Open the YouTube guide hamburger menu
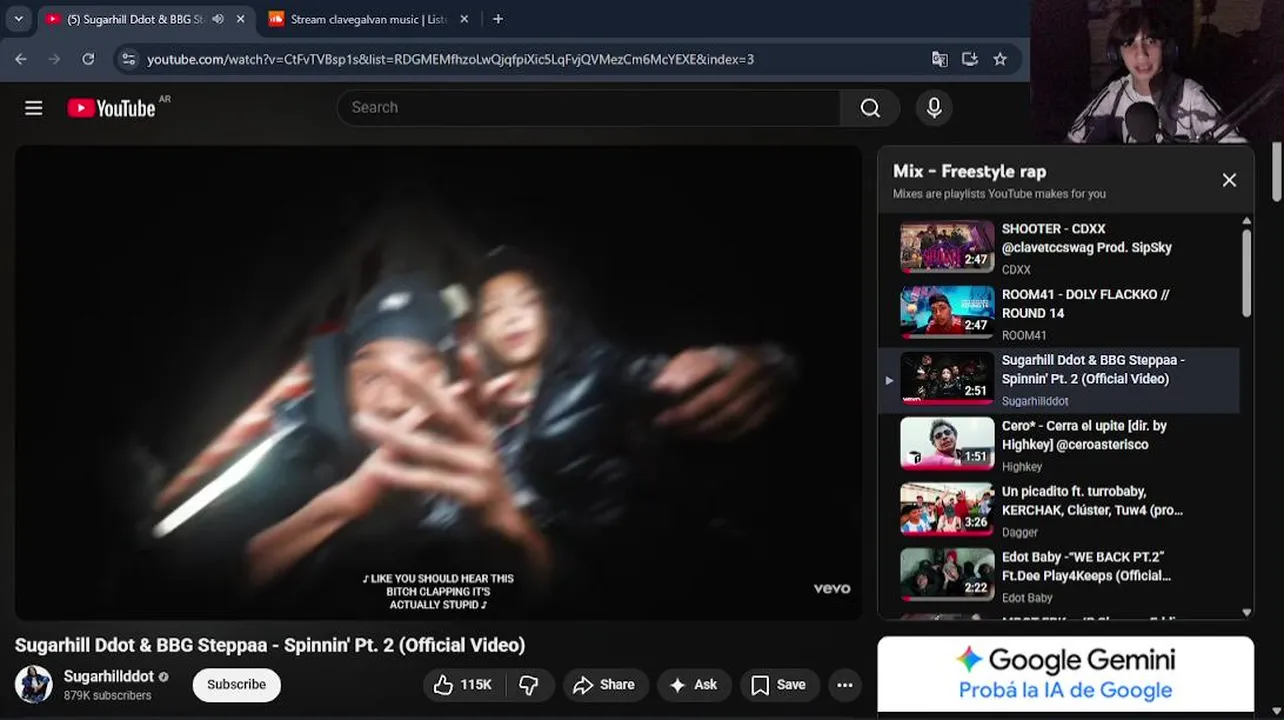This screenshot has width=1284, height=720. point(34,108)
